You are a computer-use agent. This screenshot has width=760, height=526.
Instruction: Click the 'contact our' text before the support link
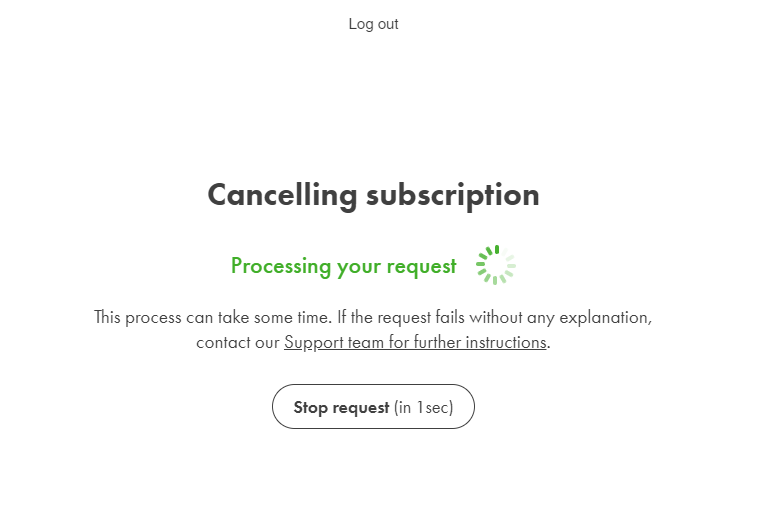[238, 343]
